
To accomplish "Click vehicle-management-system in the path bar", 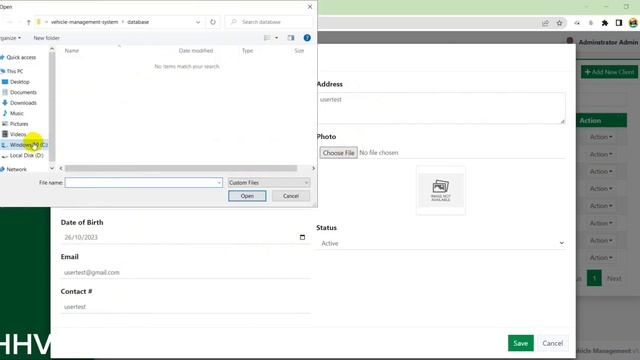I will [84, 22].
